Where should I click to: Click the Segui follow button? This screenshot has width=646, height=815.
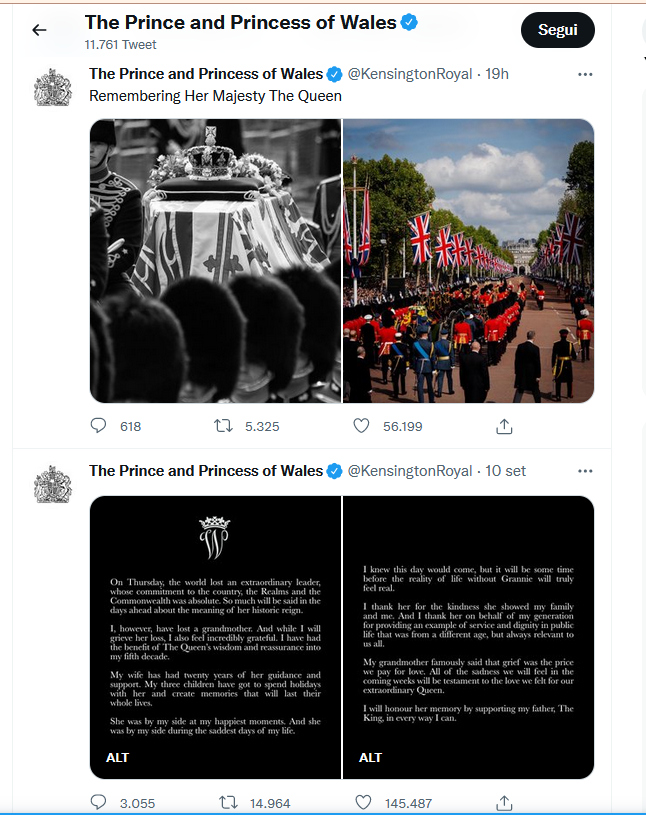coord(558,30)
